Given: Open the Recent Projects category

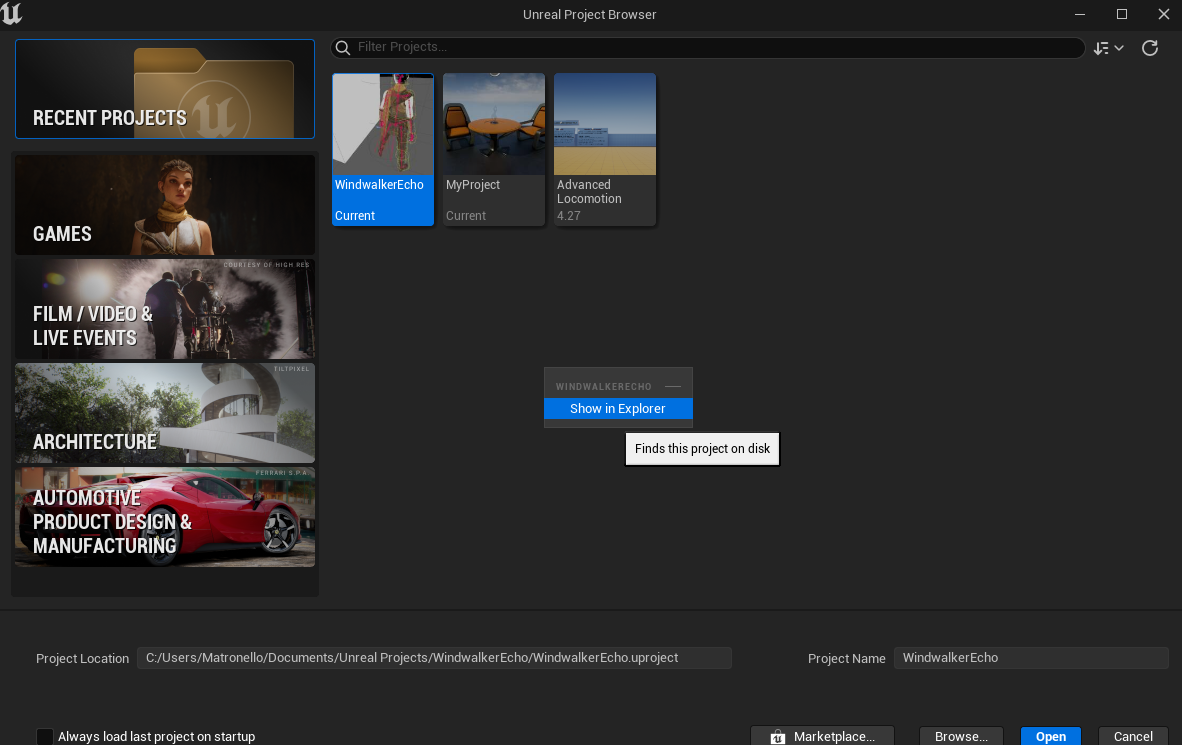Looking at the screenshot, I should [165, 89].
